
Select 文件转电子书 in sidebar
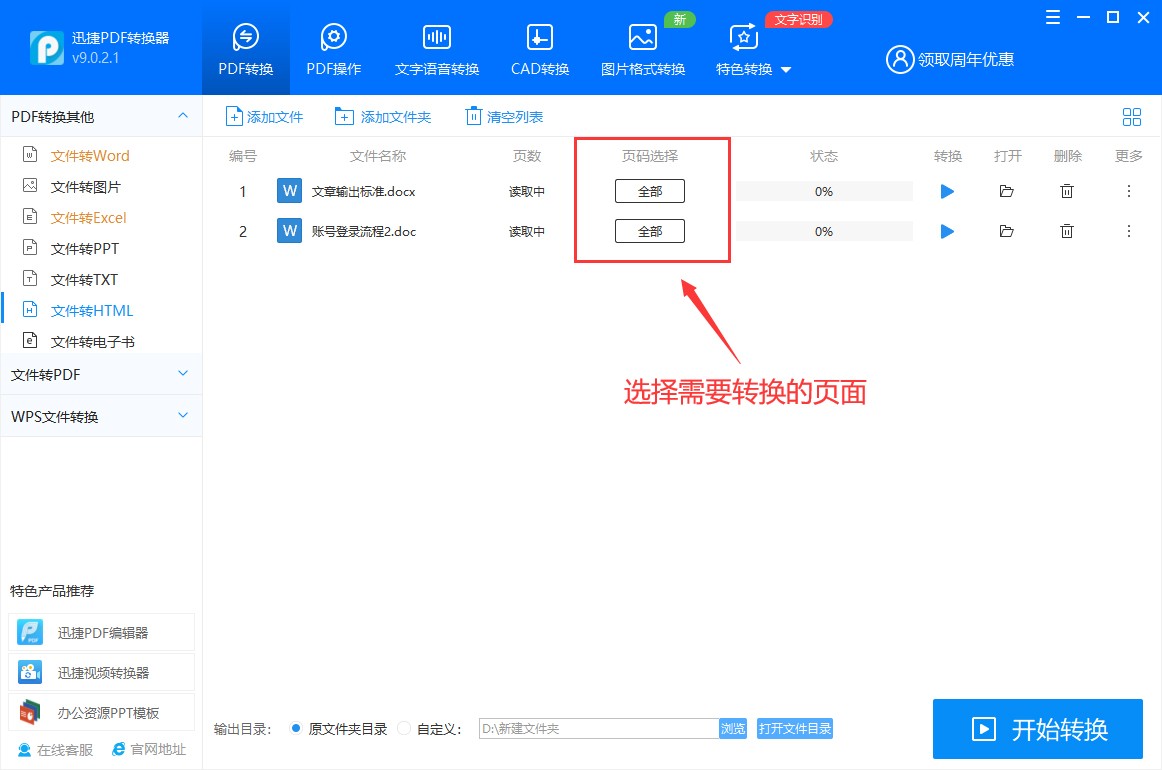[x=93, y=342]
